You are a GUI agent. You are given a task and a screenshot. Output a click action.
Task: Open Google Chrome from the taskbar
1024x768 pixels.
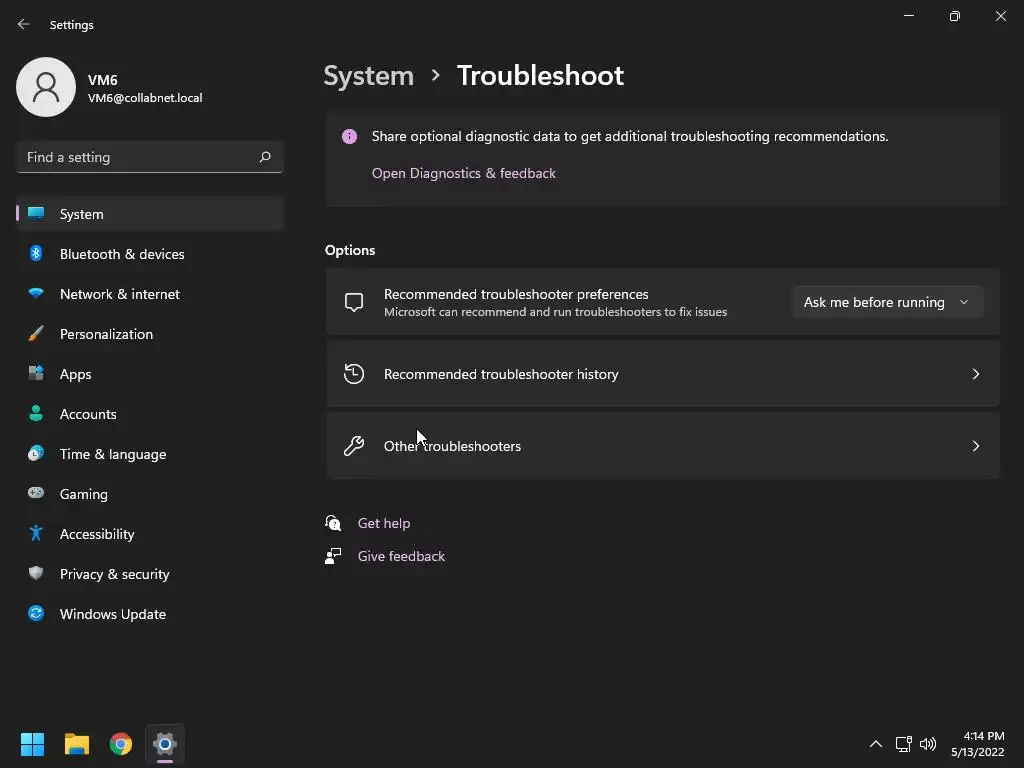121,744
